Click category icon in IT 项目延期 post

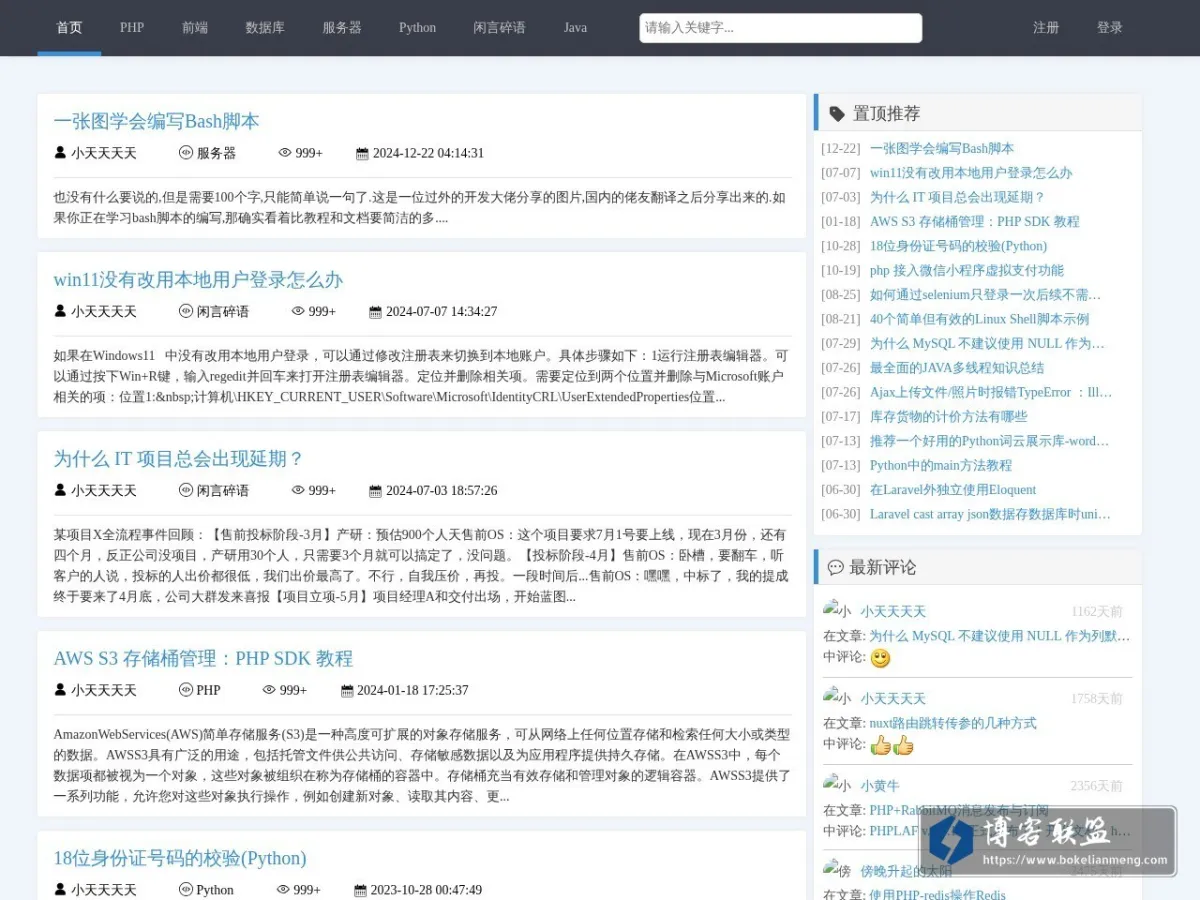tap(185, 490)
